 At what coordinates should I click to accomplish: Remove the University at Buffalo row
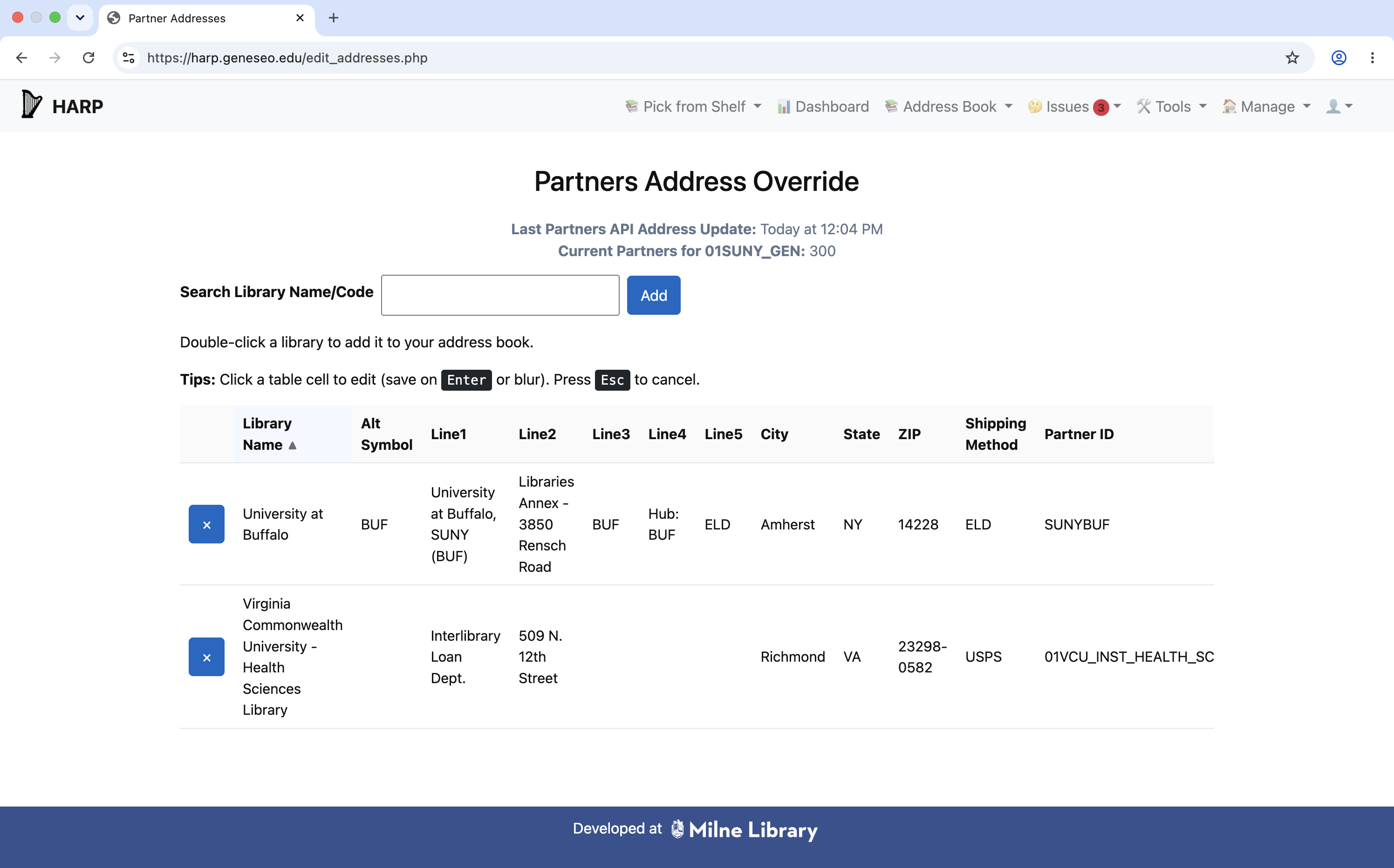click(x=206, y=524)
